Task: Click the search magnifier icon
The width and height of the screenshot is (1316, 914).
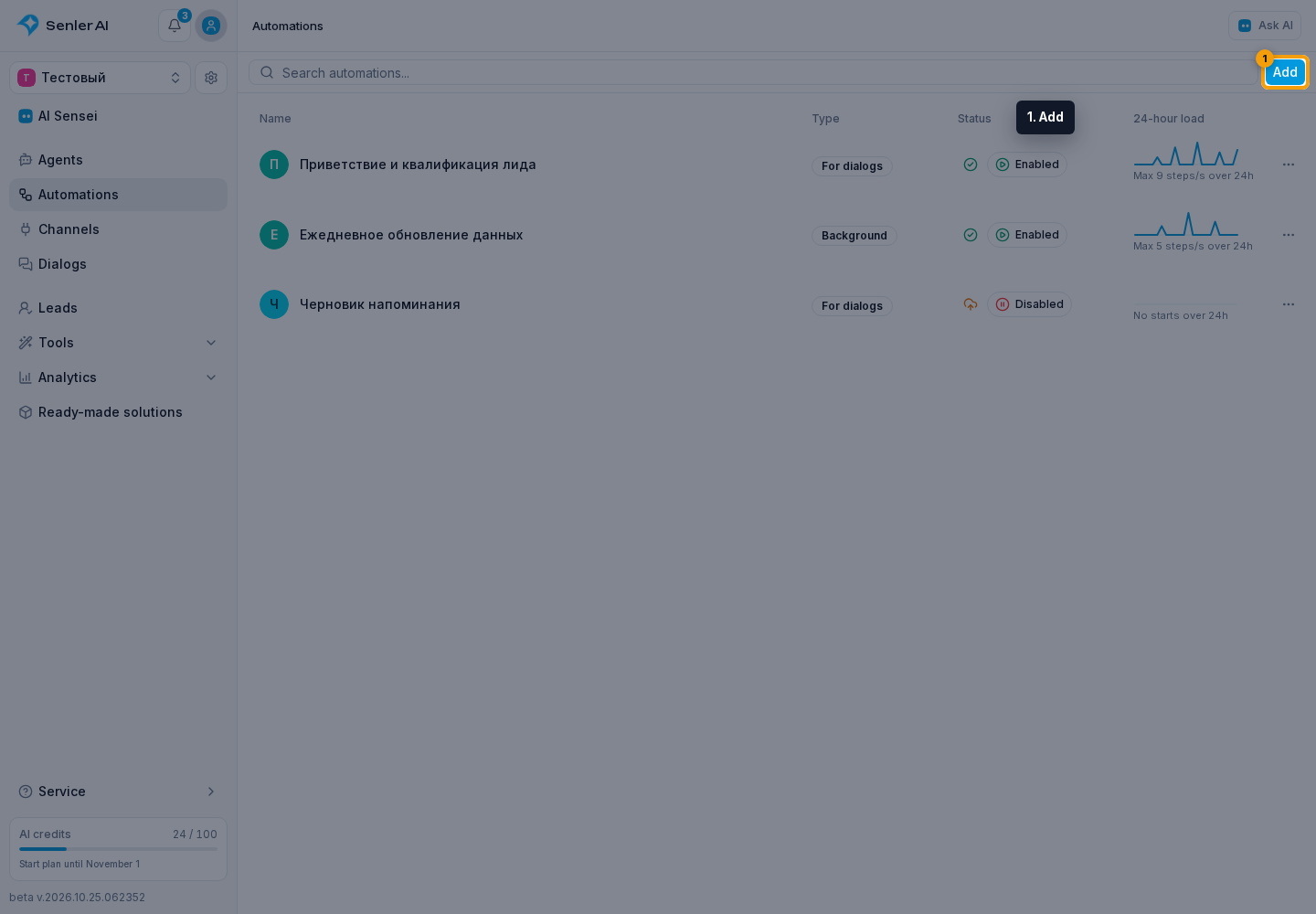Action: (x=267, y=73)
